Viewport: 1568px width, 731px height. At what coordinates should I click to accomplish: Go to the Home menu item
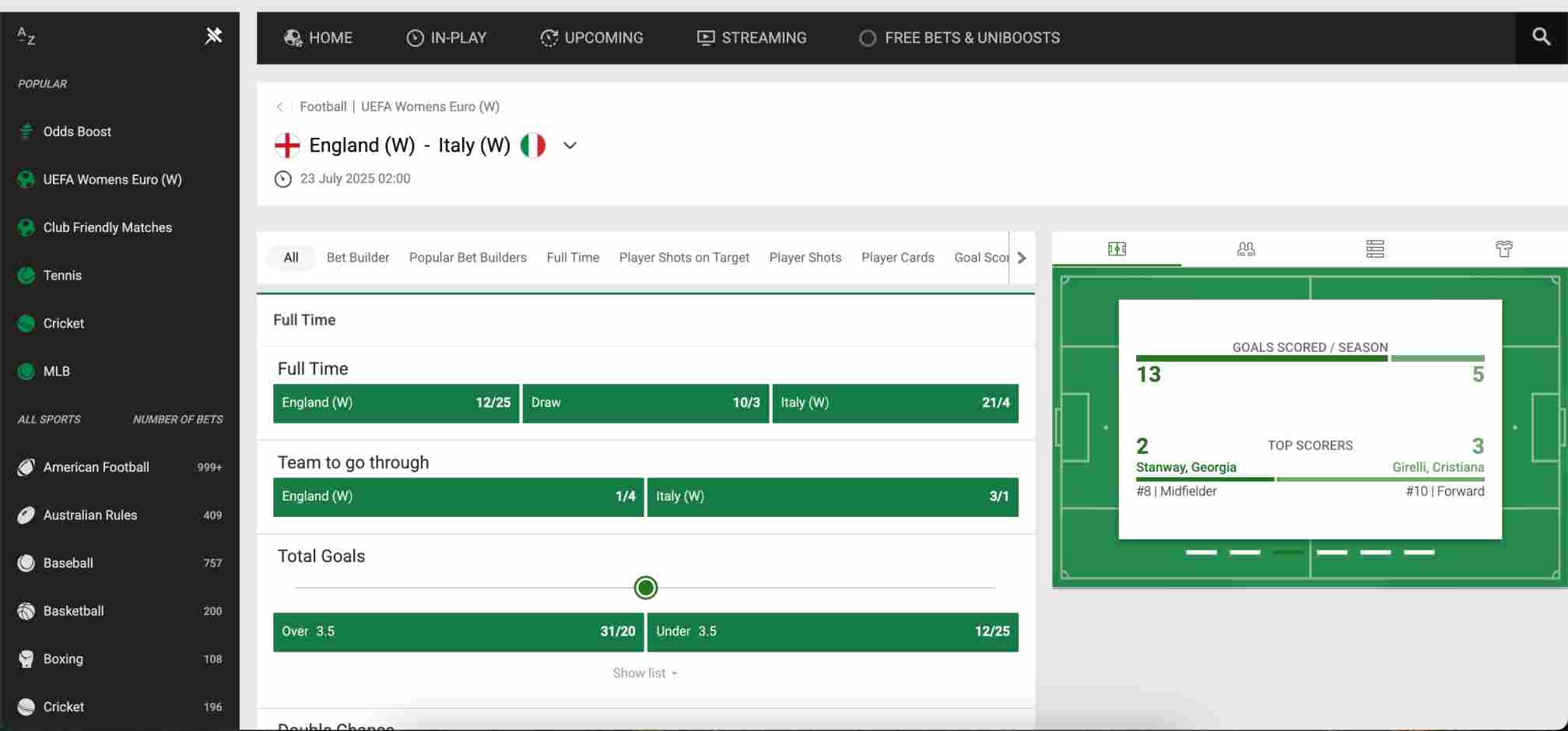click(x=318, y=37)
